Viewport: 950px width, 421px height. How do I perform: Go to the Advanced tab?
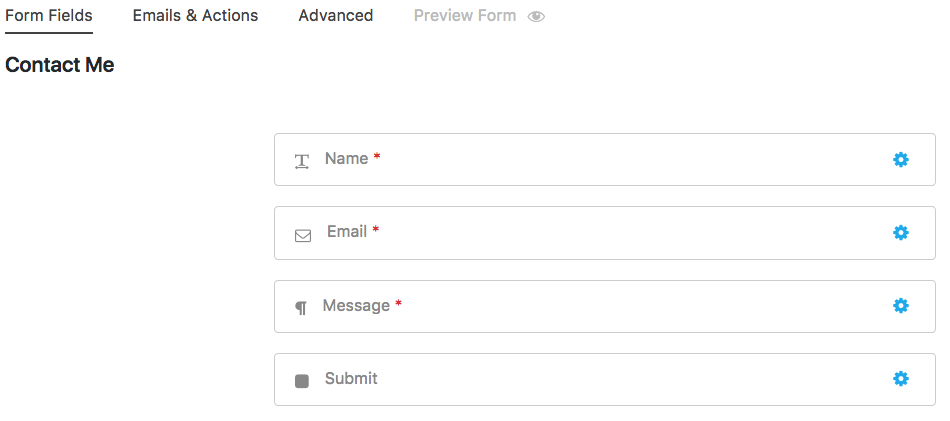(336, 16)
